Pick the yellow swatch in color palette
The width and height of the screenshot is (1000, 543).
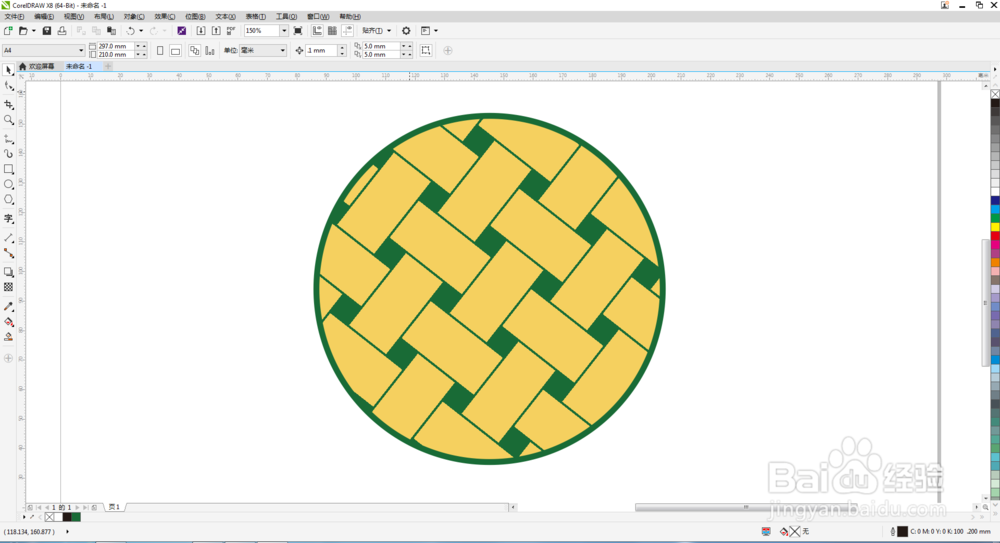point(995,227)
